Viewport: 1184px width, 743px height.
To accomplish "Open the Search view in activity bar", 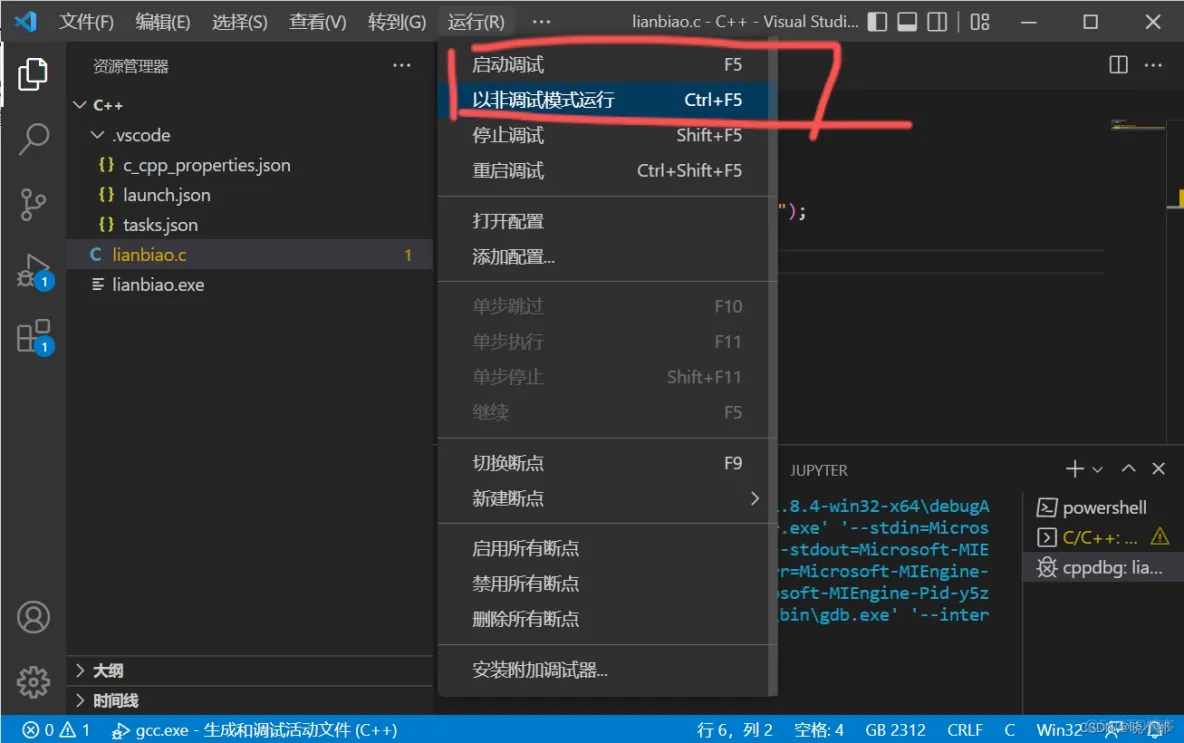I will tap(32, 139).
